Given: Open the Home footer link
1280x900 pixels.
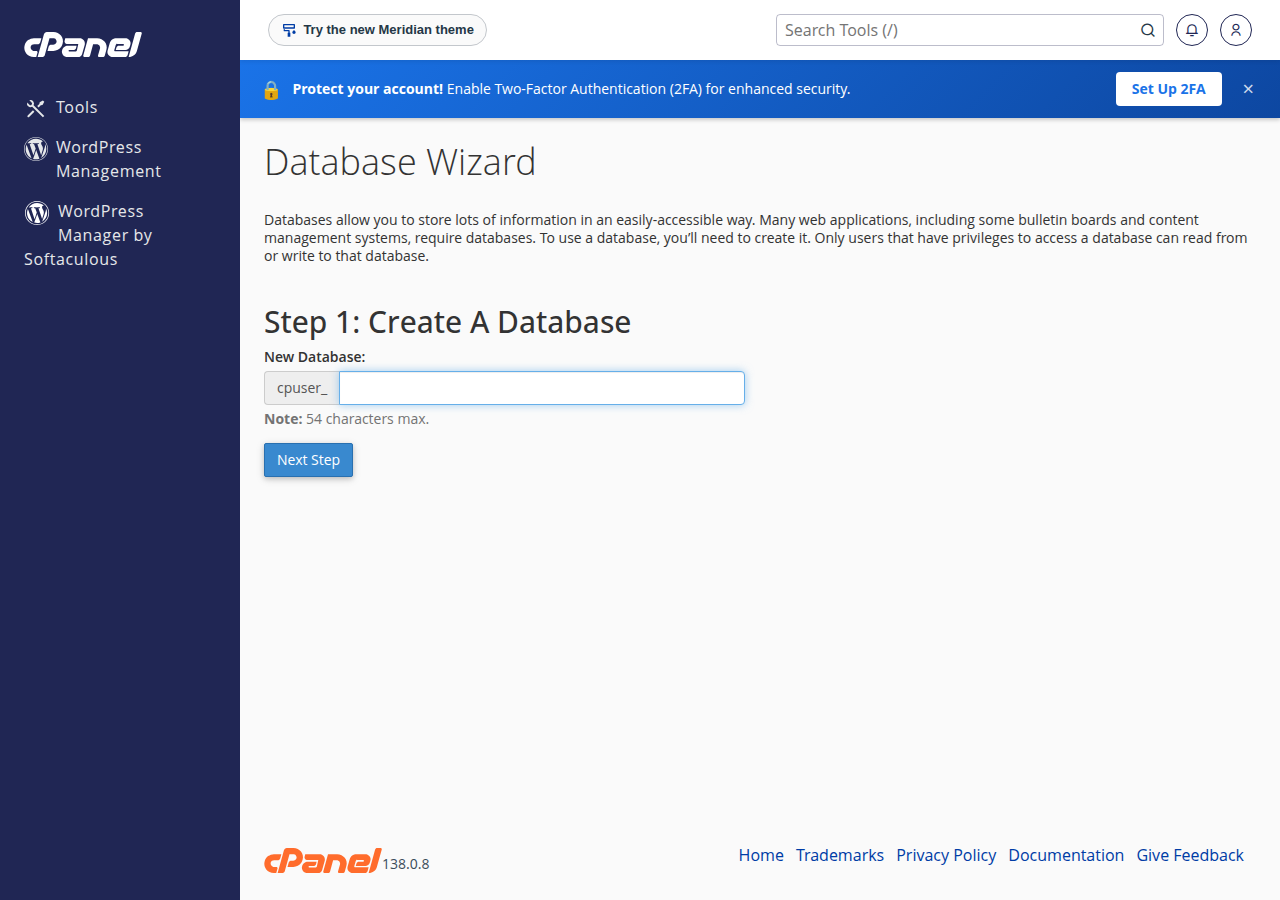Looking at the screenshot, I should point(761,855).
